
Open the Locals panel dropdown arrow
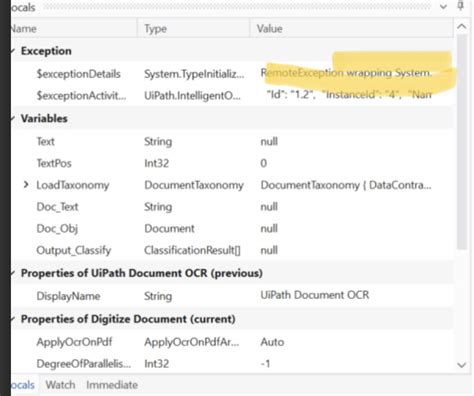(x=443, y=6)
